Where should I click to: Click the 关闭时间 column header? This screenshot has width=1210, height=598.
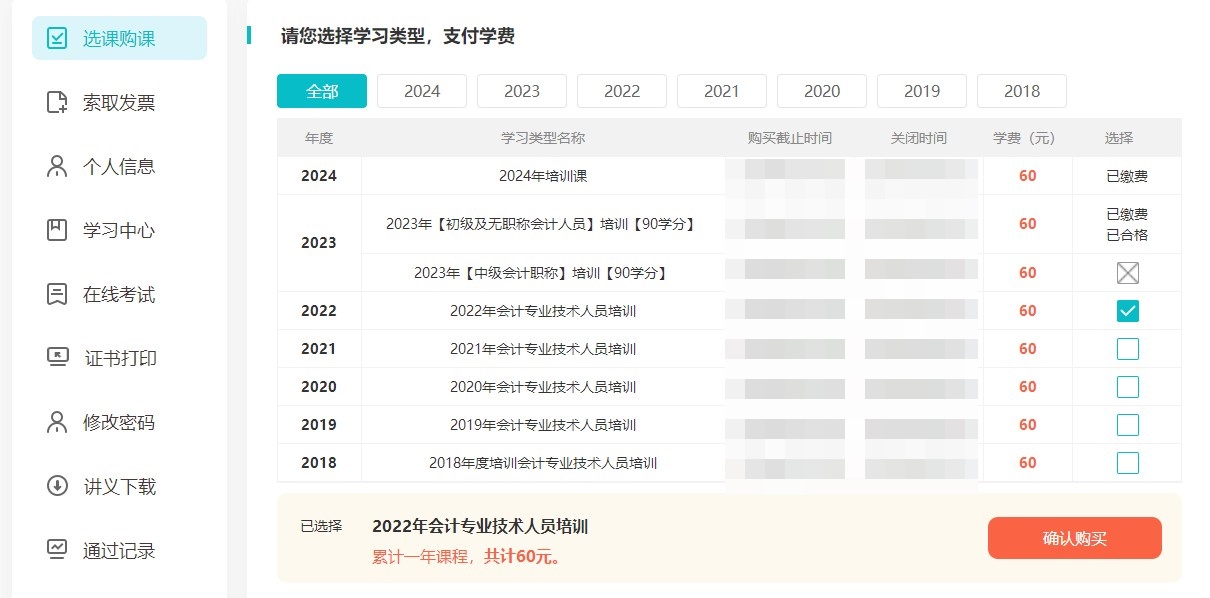[x=919, y=138]
